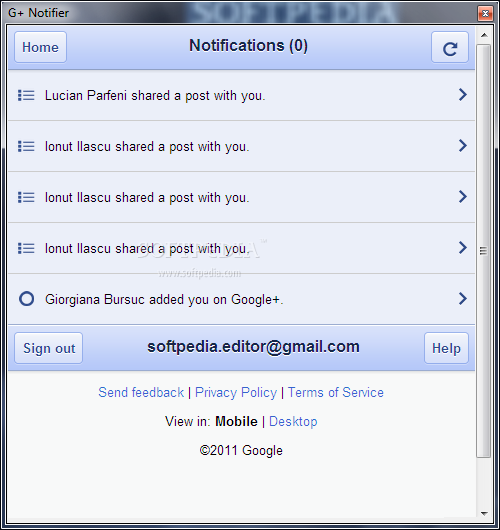
Task: Click the list icon beside Lucian Parfeni's post
Action: click(x=26, y=95)
